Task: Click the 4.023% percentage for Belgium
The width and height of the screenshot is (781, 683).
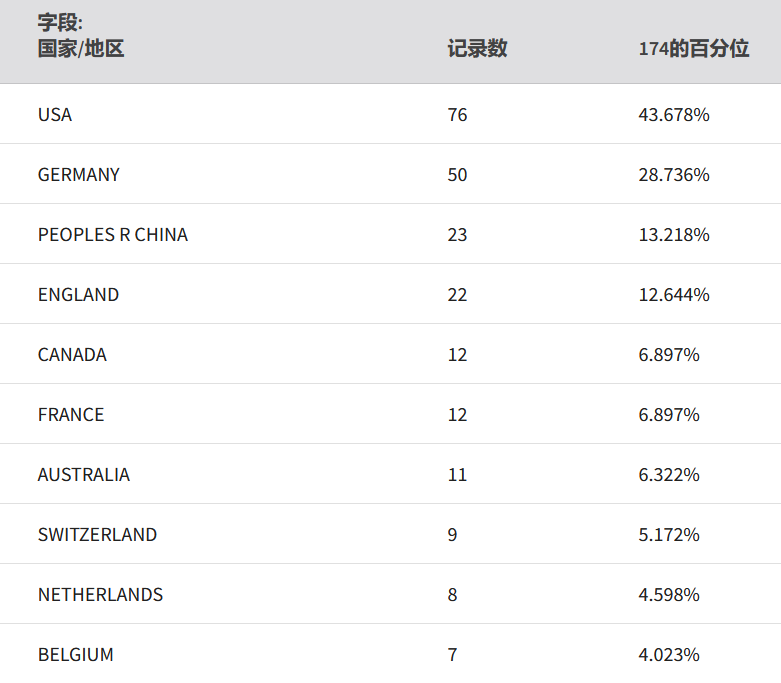Action: click(669, 655)
